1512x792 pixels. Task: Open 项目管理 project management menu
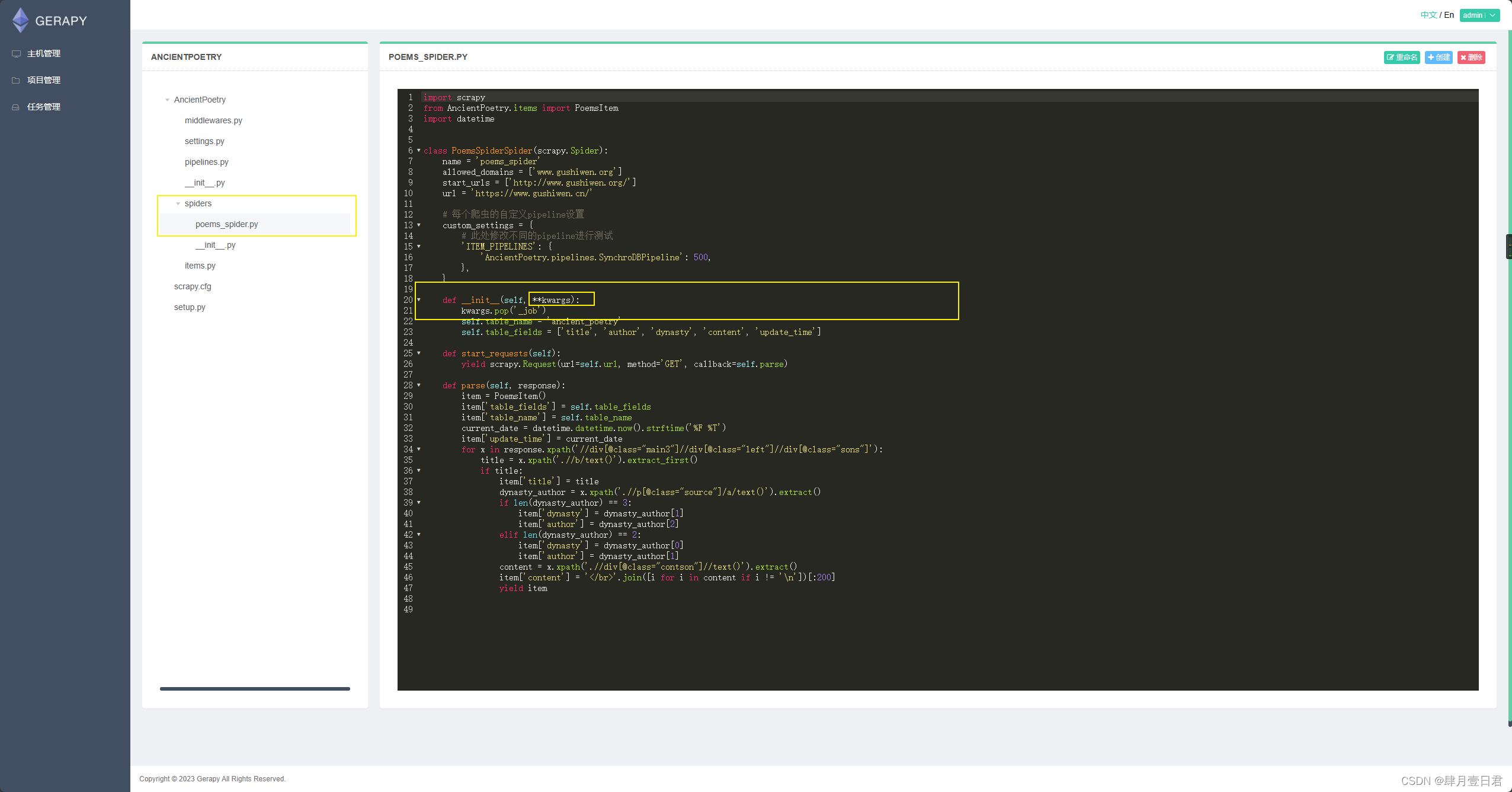point(43,80)
